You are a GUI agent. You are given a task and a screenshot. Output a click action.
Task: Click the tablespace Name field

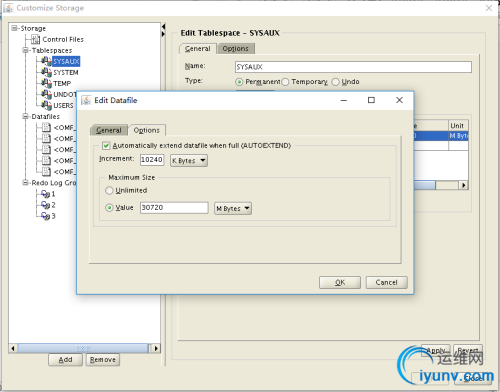[353, 67]
